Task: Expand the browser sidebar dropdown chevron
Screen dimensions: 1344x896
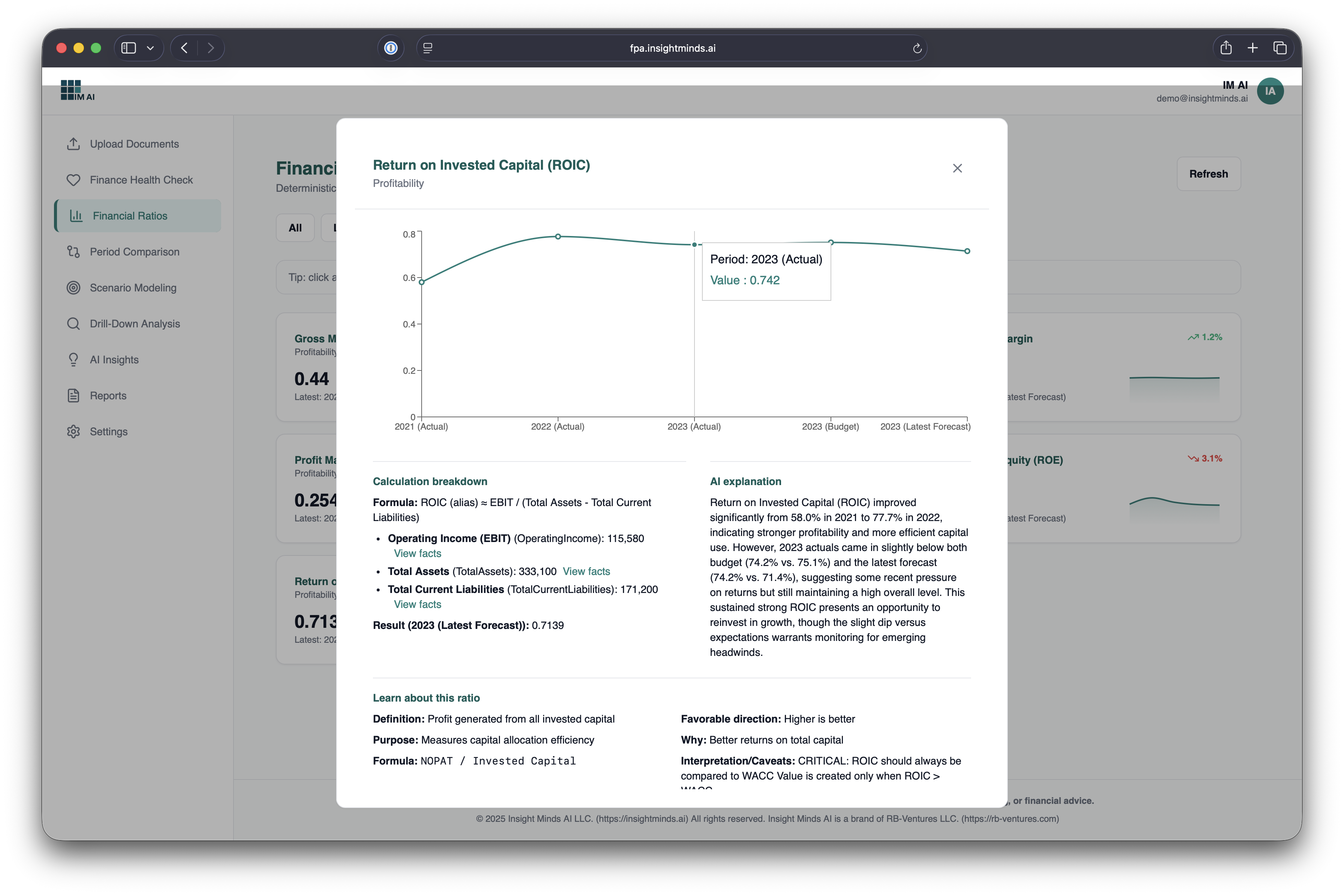Action: tap(150, 48)
